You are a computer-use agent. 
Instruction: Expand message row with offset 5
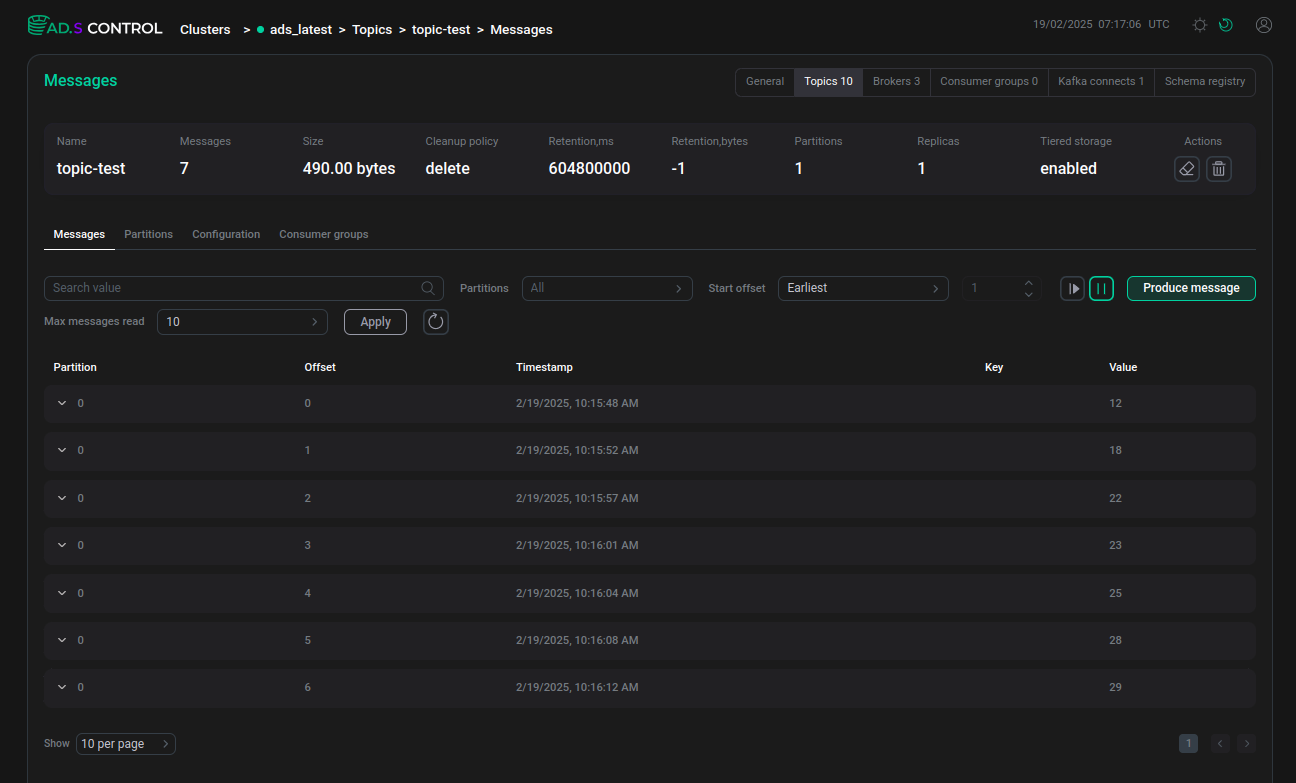tap(62, 640)
